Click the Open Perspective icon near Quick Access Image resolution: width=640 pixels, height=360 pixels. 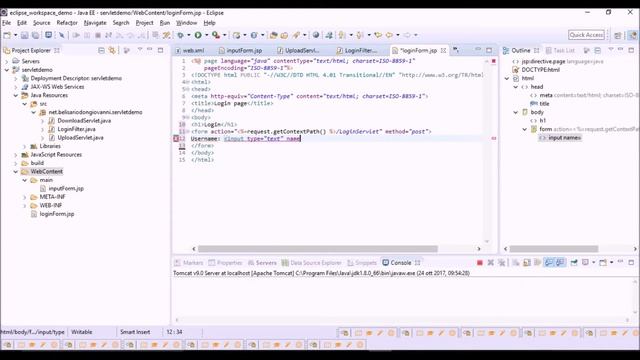coord(618,35)
